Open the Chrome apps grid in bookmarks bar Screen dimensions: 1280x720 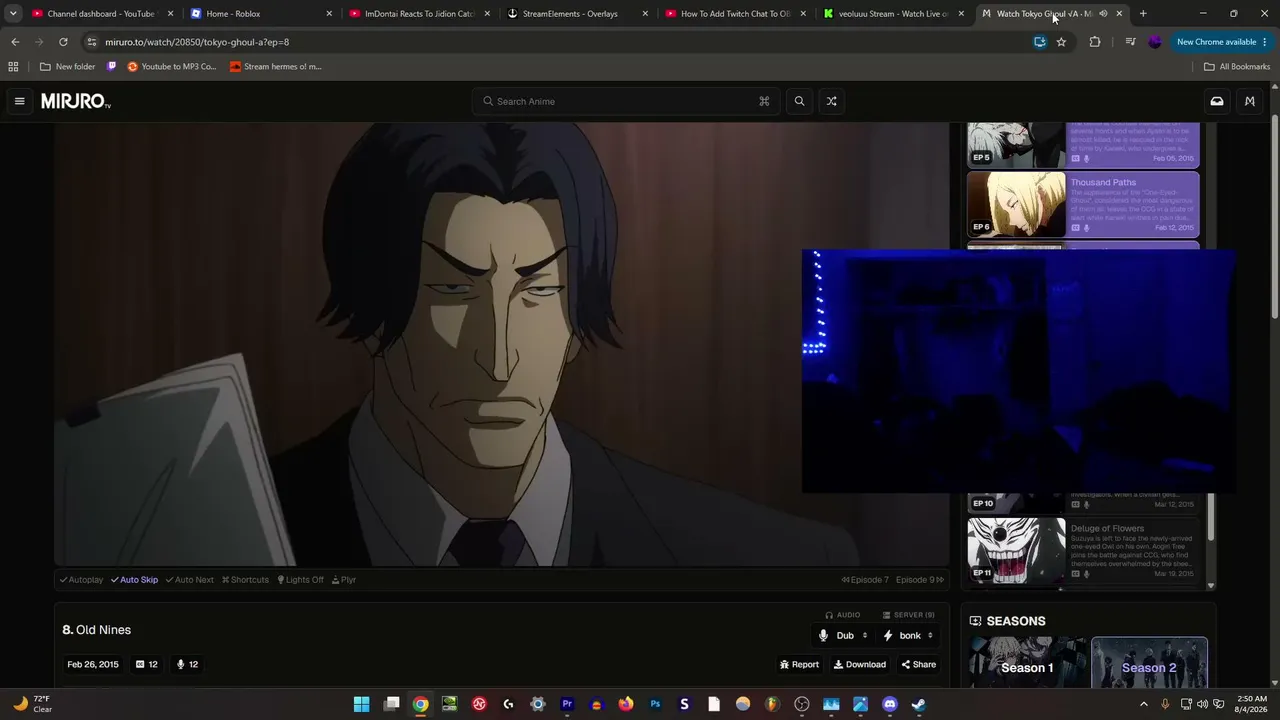tap(13, 67)
